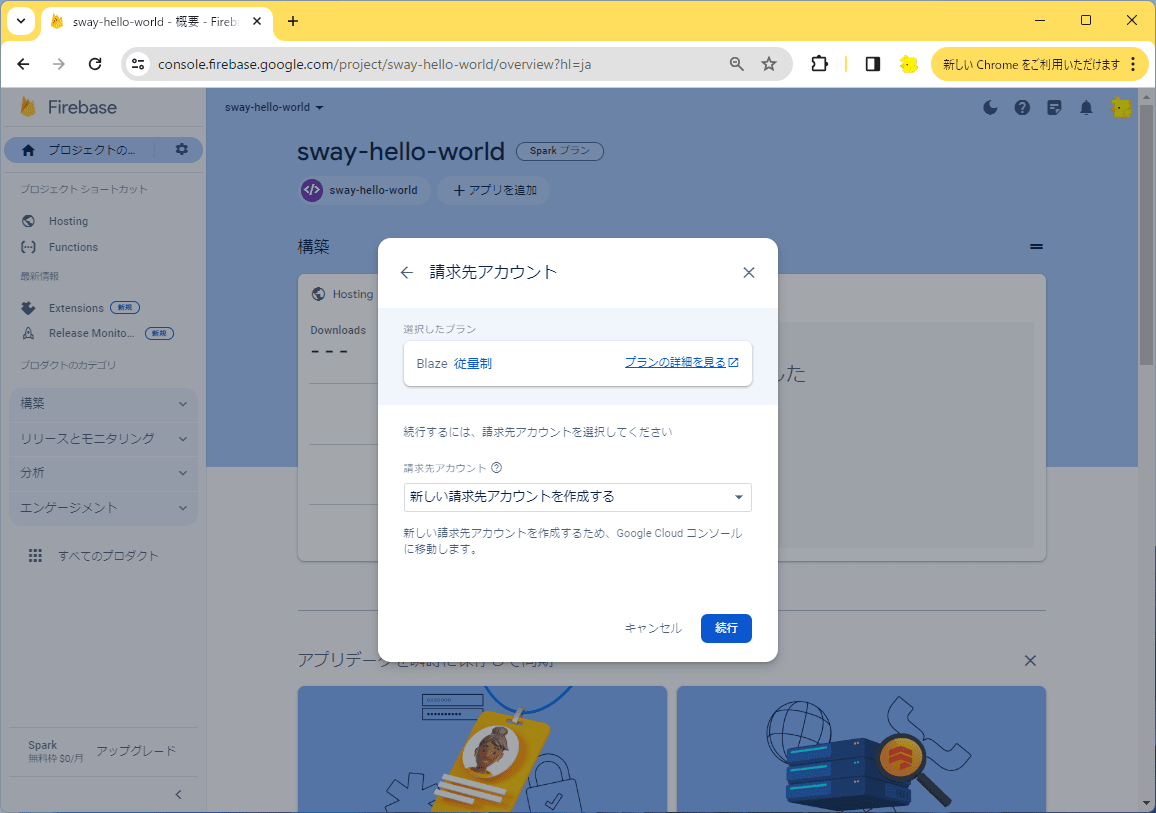The image size is (1156, 813).
Task: Reload the page with refresh icon
Action: pos(95,64)
